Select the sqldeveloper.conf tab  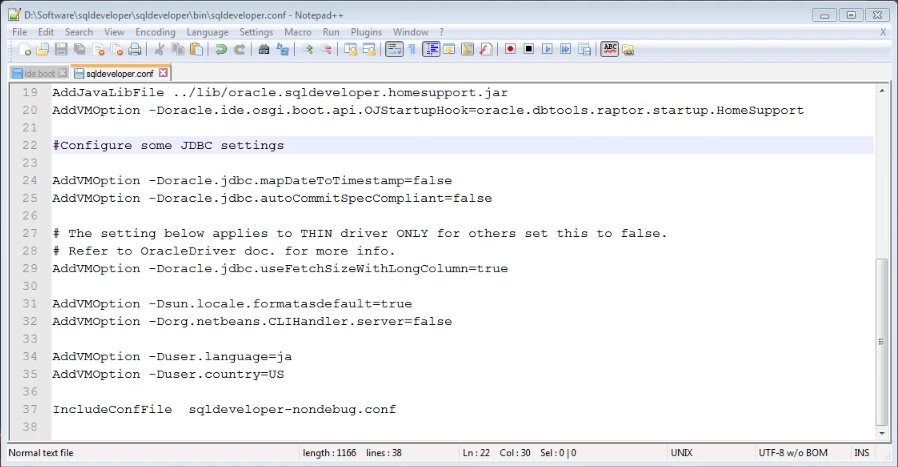[119, 73]
